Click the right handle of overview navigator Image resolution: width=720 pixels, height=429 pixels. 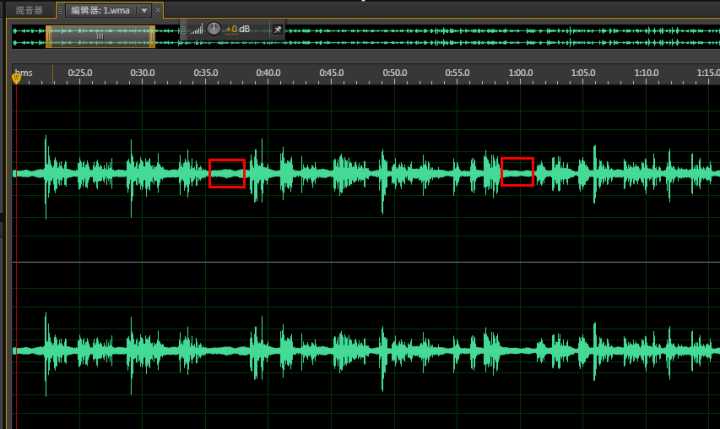coord(152,37)
